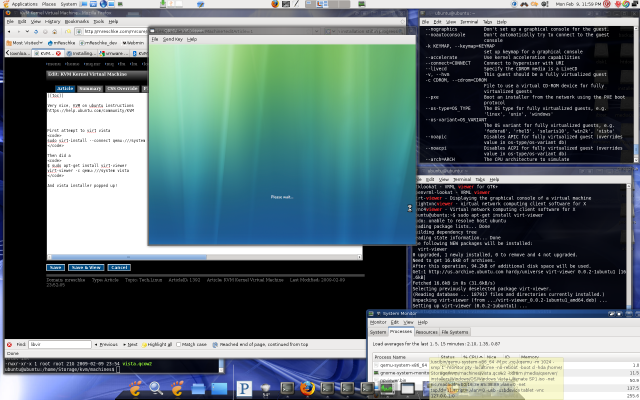Viewport: 640px width, 400px height.
Task: Click system monitor graph icon in dock
Action: coord(387,388)
